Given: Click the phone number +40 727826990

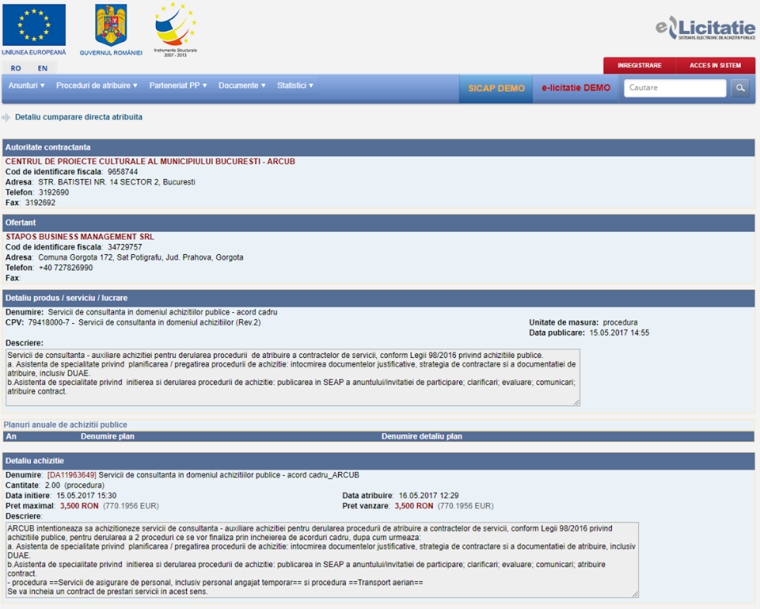Looking at the screenshot, I should click(65, 267).
